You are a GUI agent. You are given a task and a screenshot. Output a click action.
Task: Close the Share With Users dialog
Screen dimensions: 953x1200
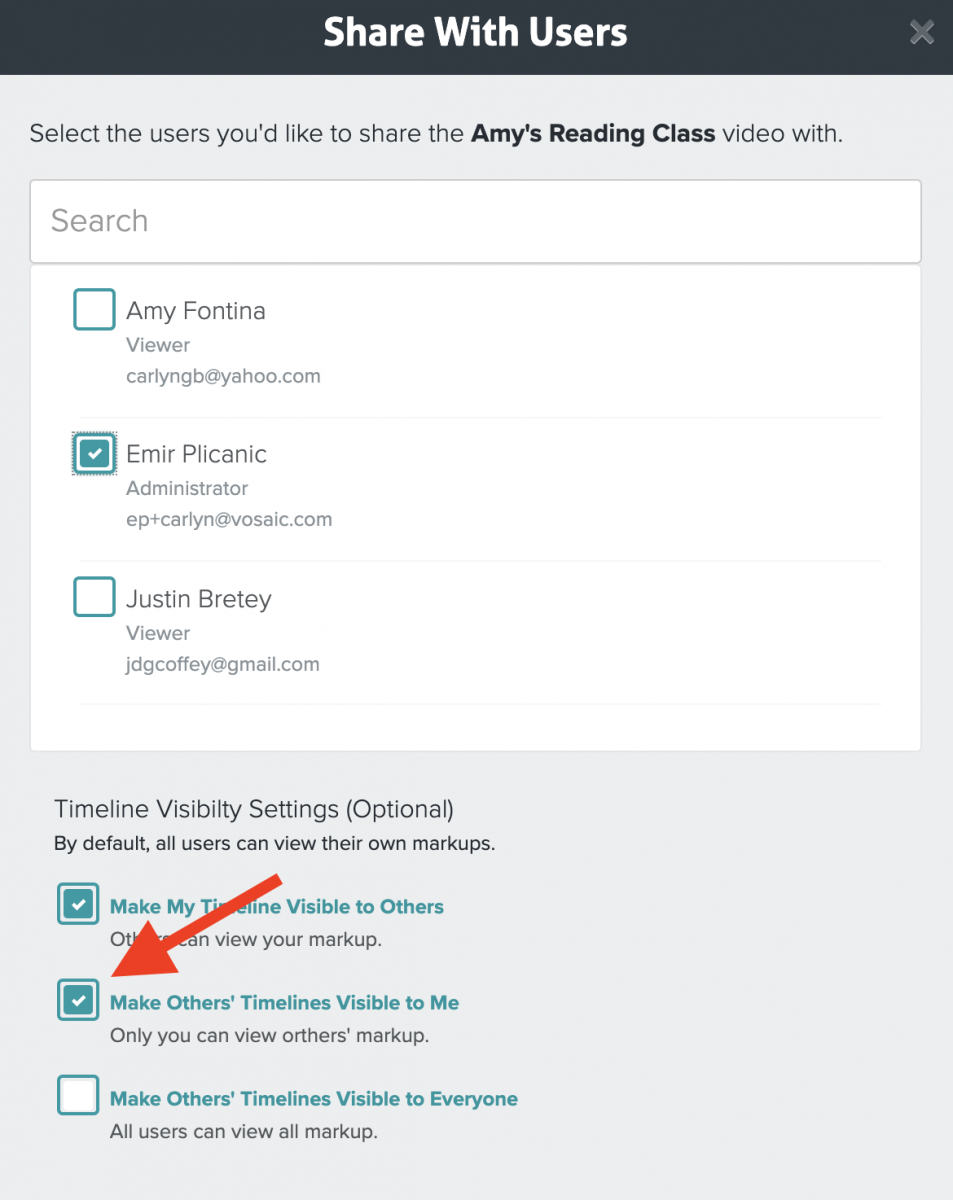coord(921,33)
